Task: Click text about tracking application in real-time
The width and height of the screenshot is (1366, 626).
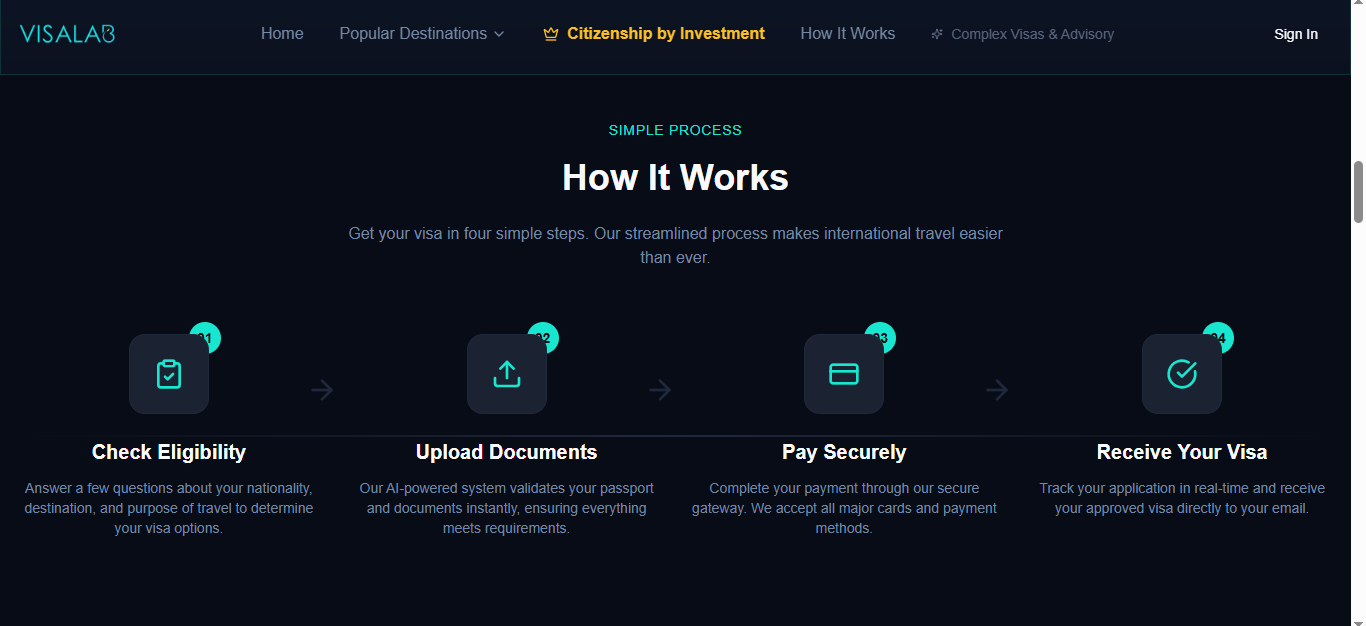Action: [x=1182, y=498]
